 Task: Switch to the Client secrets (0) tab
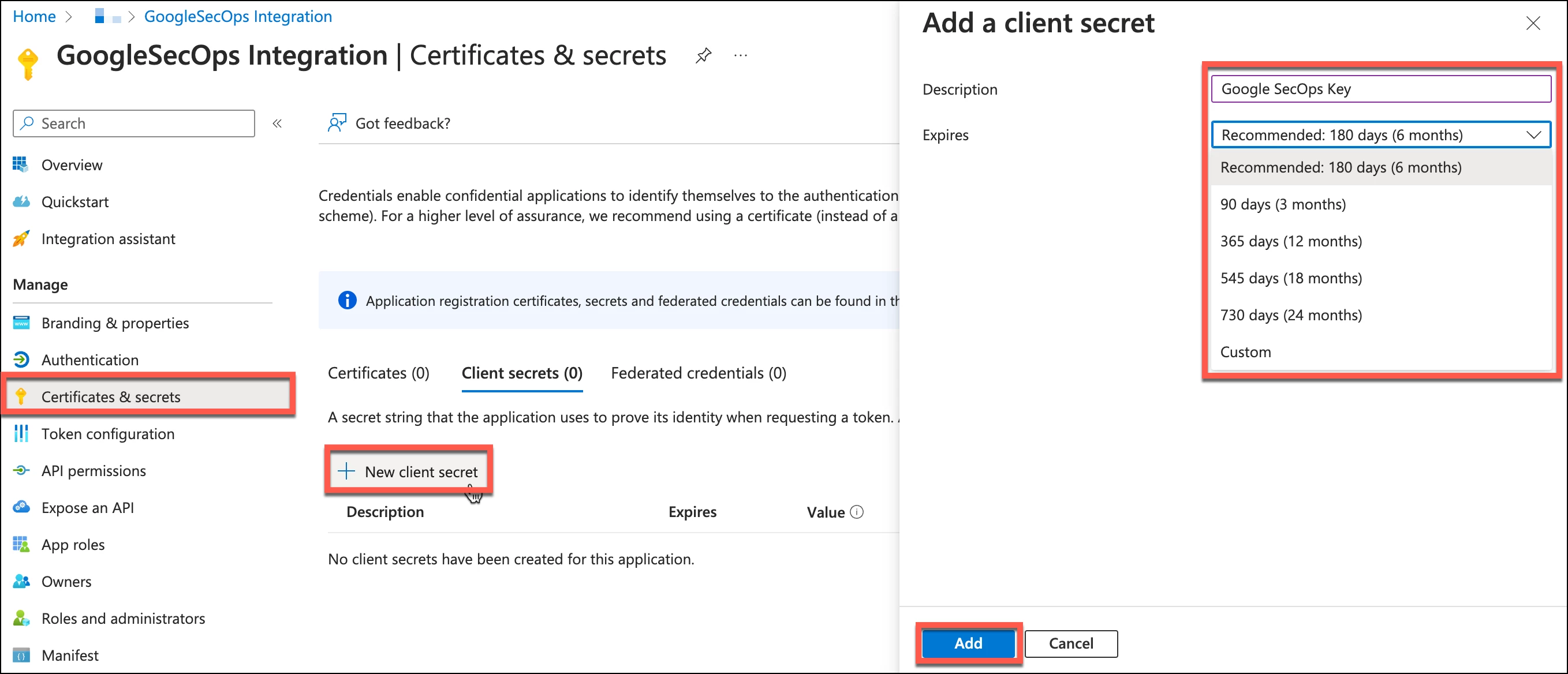tap(522, 373)
